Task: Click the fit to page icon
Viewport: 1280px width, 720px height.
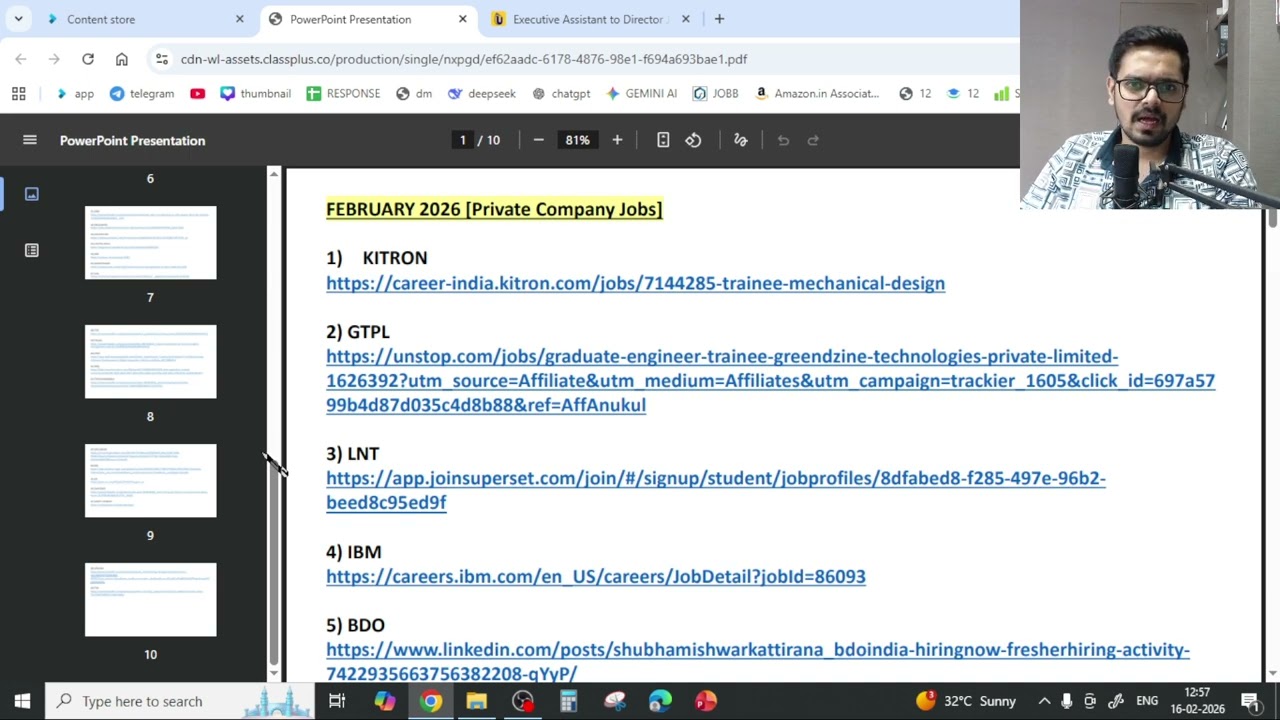Action: [663, 140]
